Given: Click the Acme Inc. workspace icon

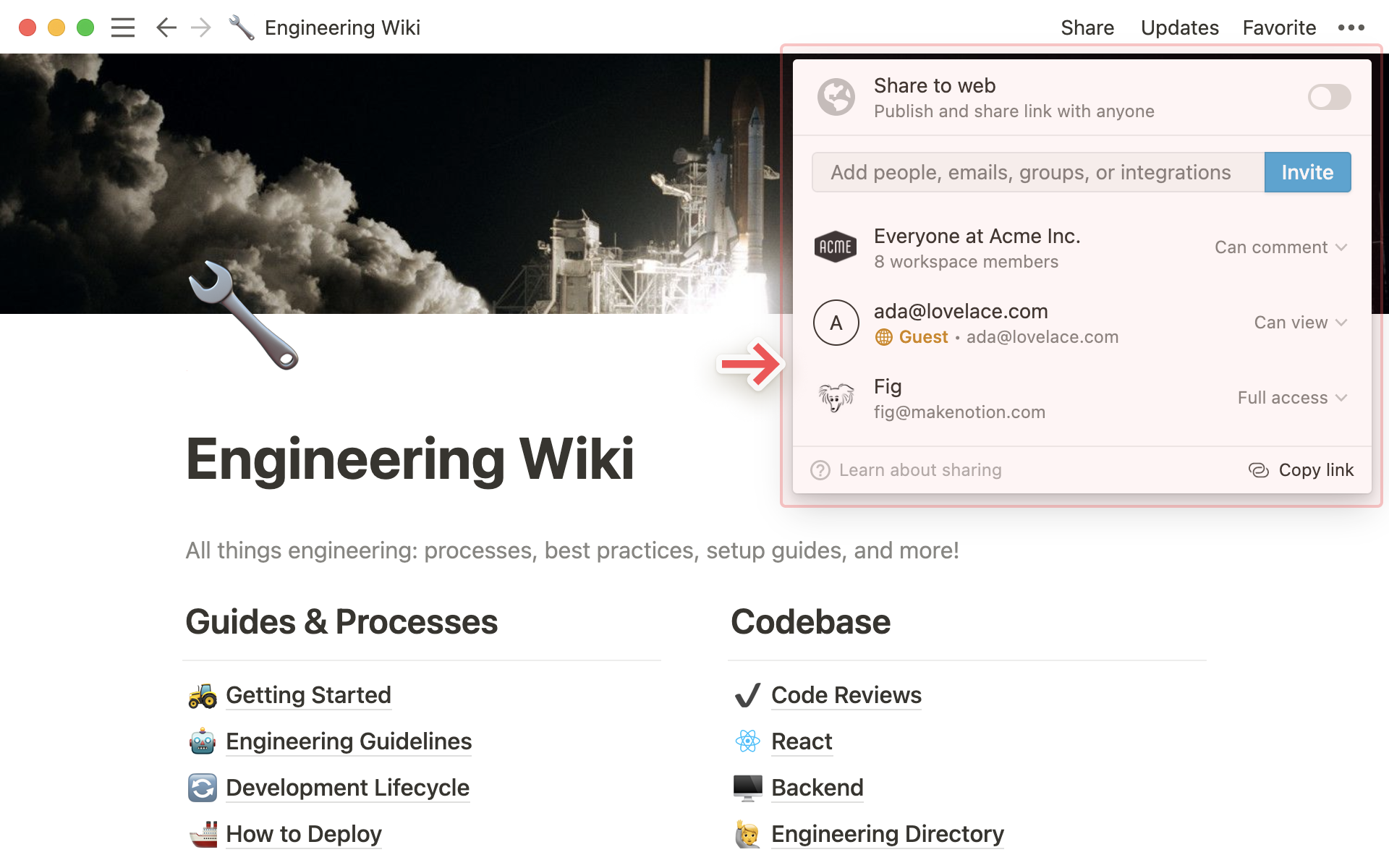Looking at the screenshot, I should [x=836, y=247].
